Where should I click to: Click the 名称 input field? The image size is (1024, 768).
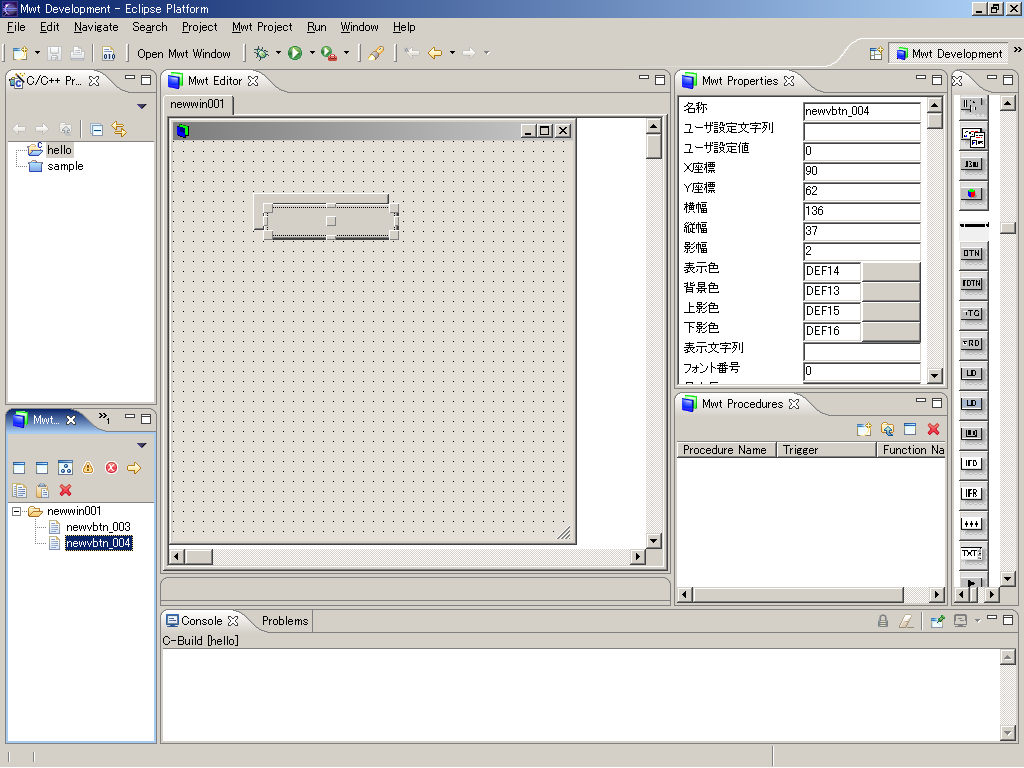click(x=861, y=111)
